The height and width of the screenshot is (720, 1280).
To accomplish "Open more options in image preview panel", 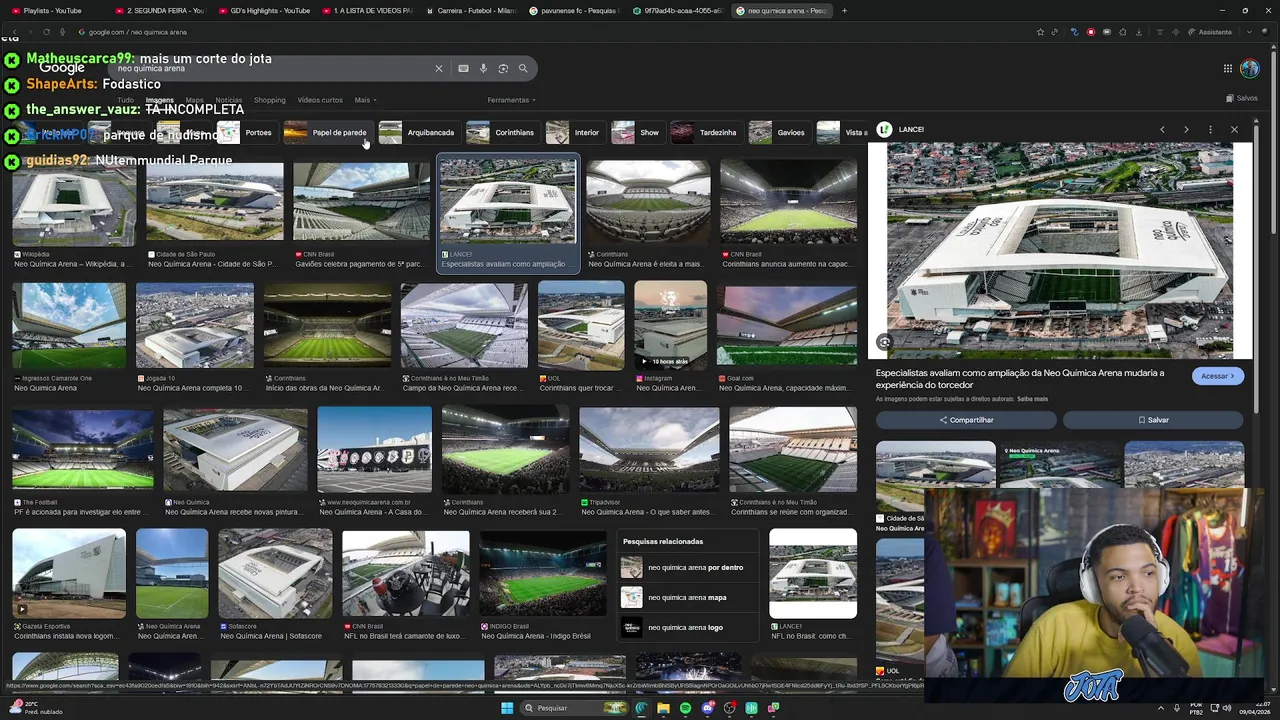I will (1210, 129).
